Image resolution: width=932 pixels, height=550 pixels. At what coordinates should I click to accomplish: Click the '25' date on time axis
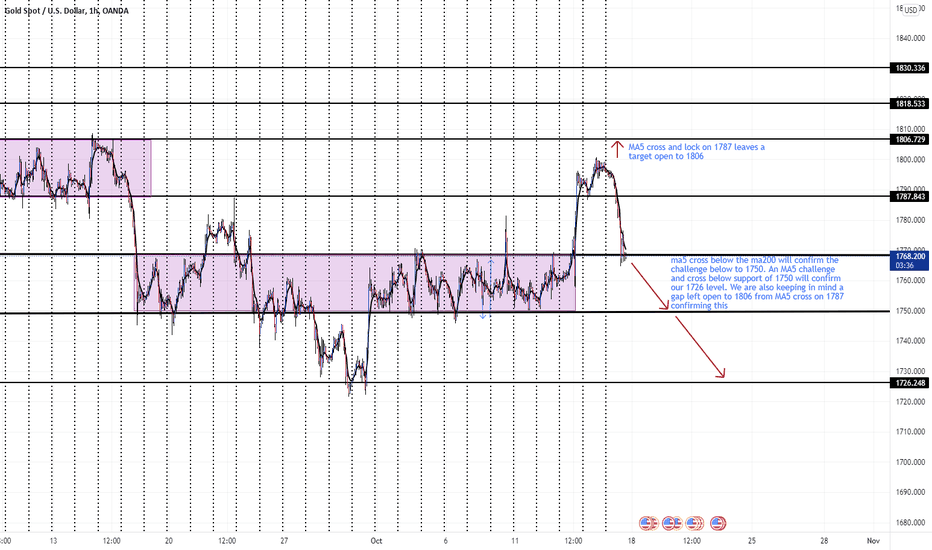(x=752, y=541)
